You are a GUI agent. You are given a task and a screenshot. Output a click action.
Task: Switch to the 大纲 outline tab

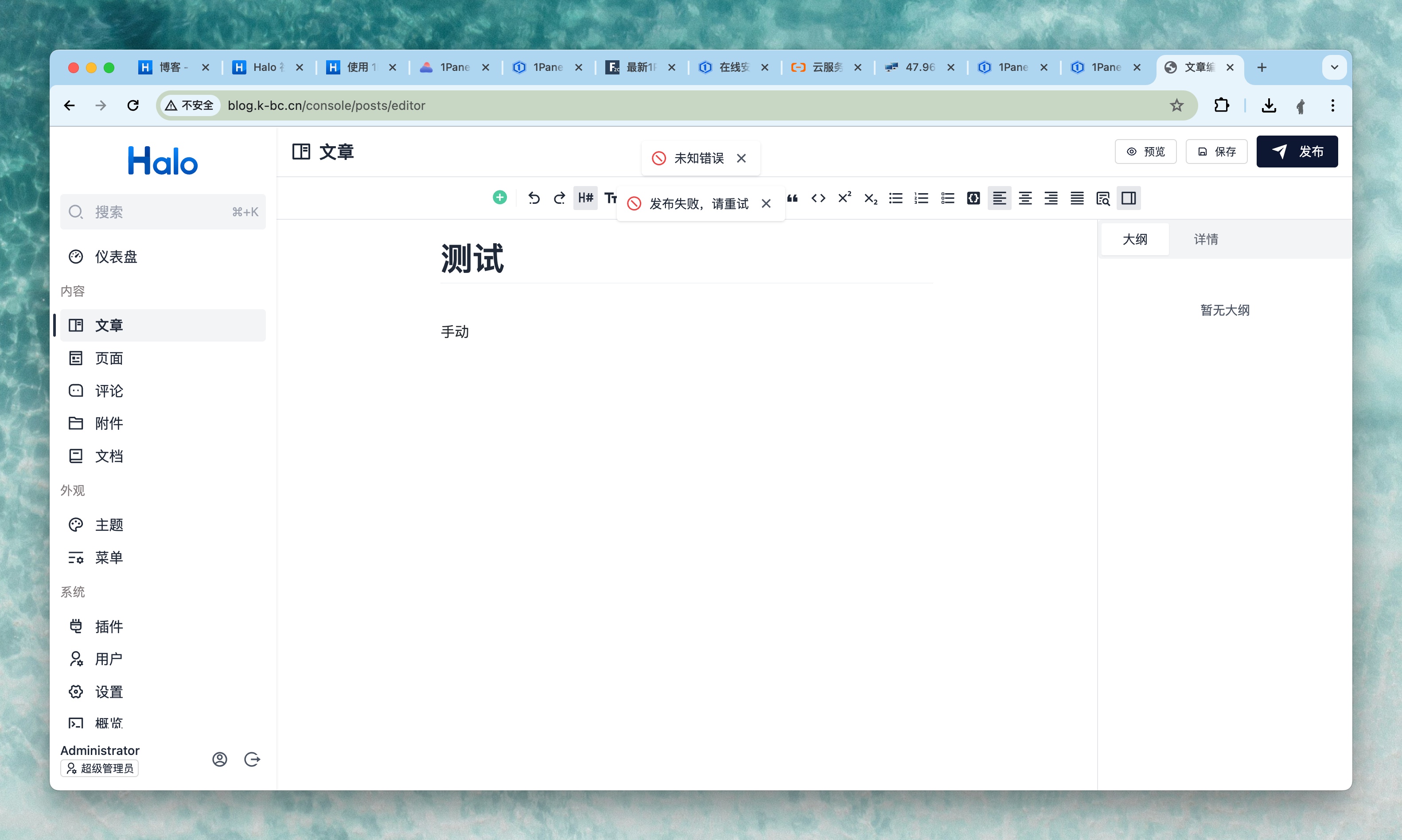(x=1135, y=239)
